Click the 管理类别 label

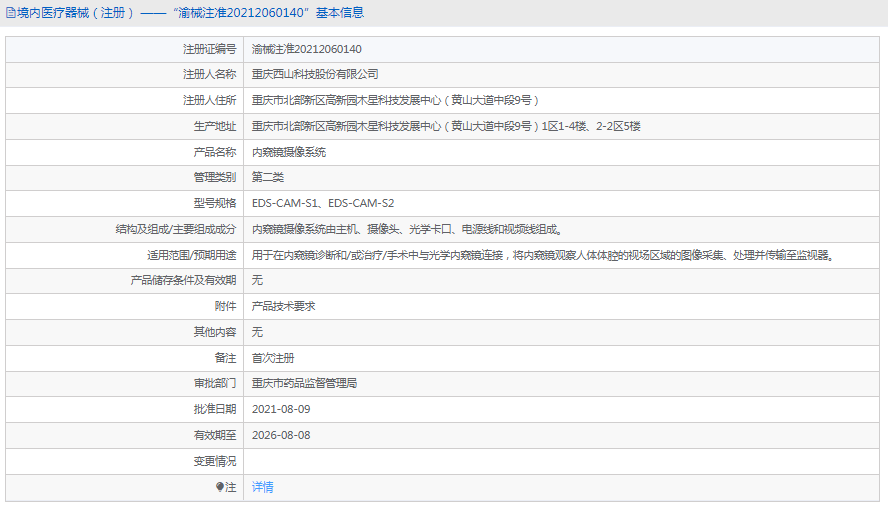coord(215,177)
